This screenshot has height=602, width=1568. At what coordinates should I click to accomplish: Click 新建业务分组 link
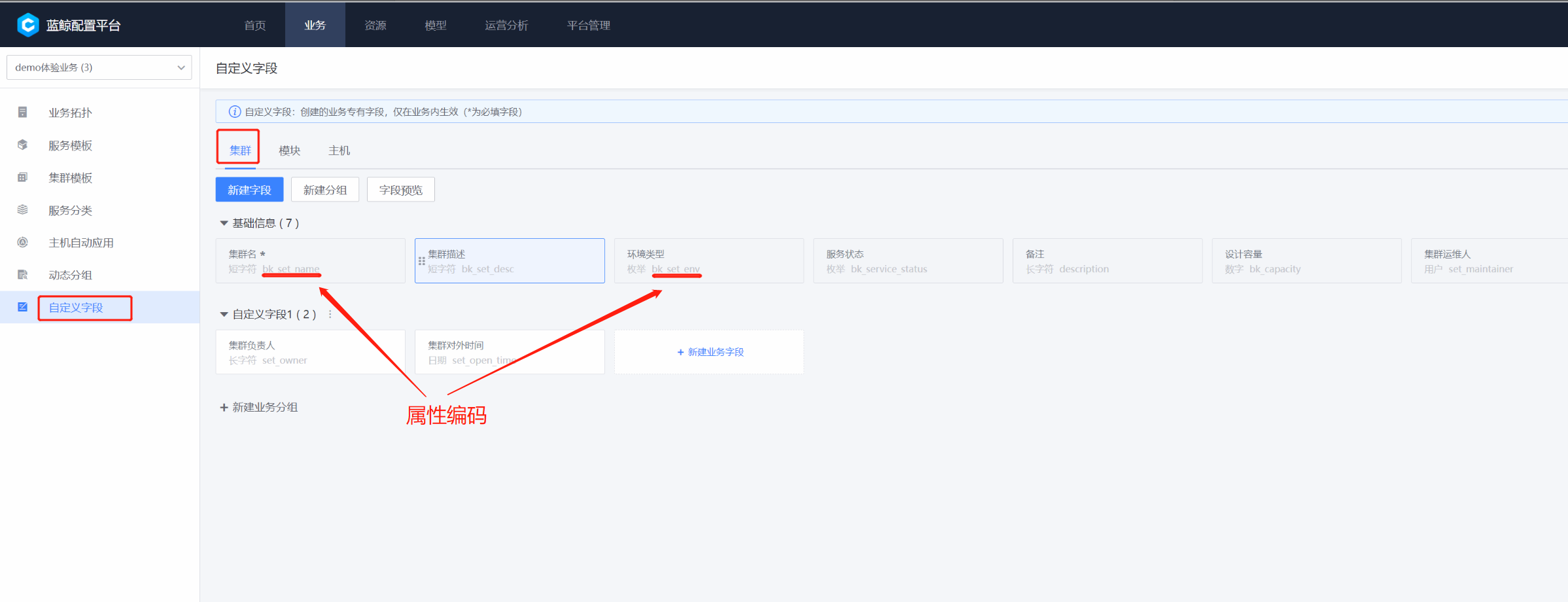coord(265,407)
